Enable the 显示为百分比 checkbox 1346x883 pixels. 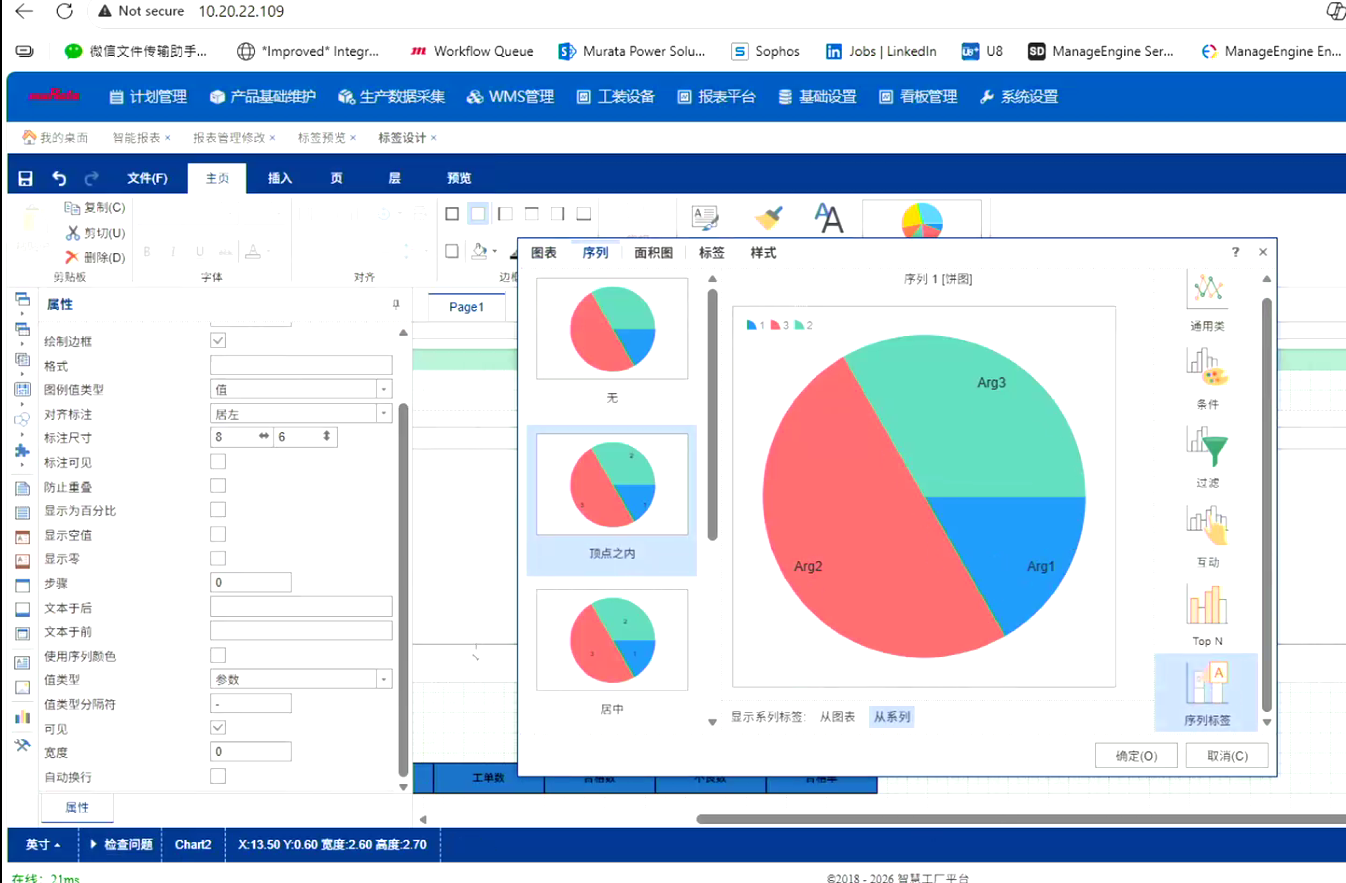218,510
